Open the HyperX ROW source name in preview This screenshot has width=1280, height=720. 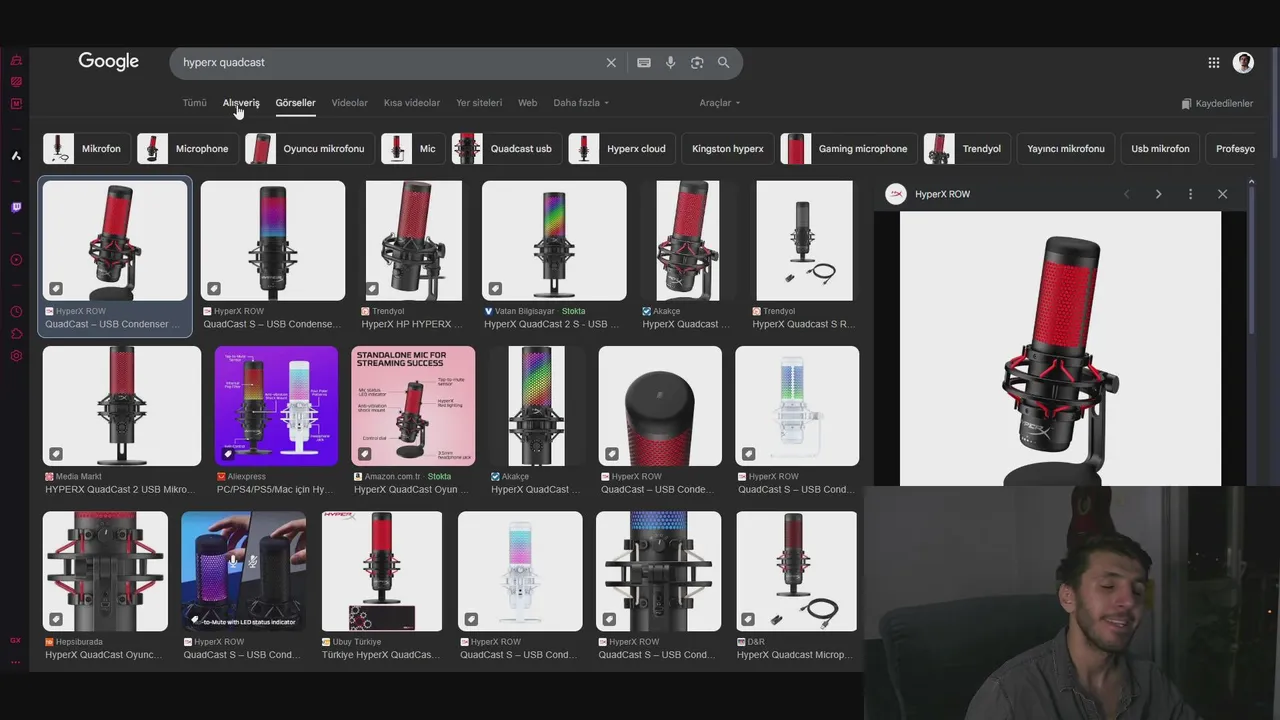(x=942, y=194)
